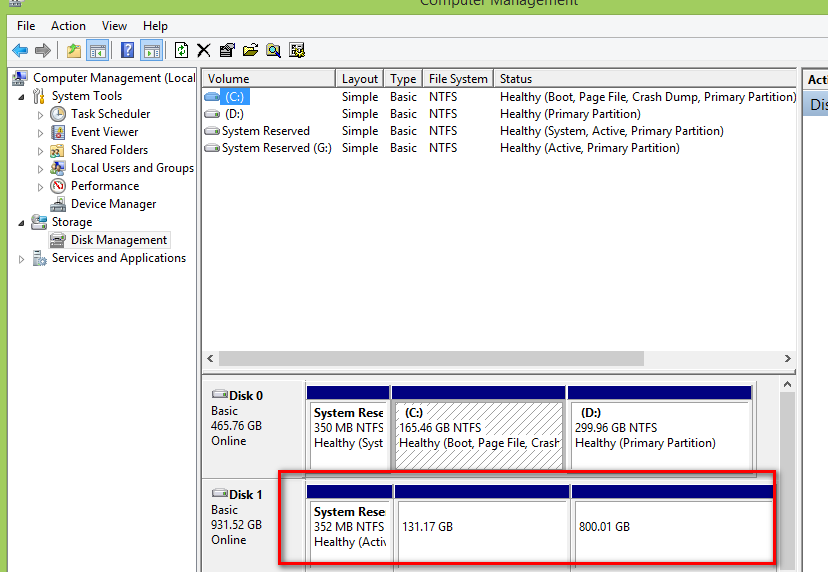Click the Services and Applications icon
828x572 pixels.
(x=39, y=258)
